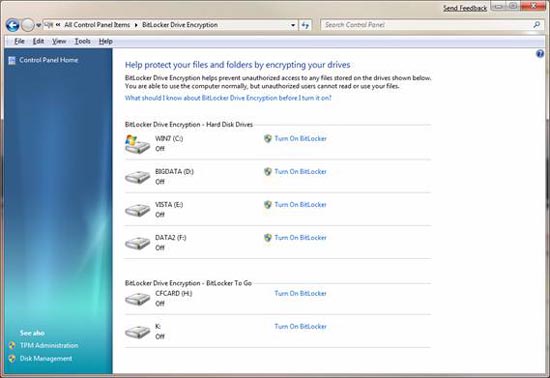Open TPM Administration link
The height and width of the screenshot is (378, 550).
point(49,345)
